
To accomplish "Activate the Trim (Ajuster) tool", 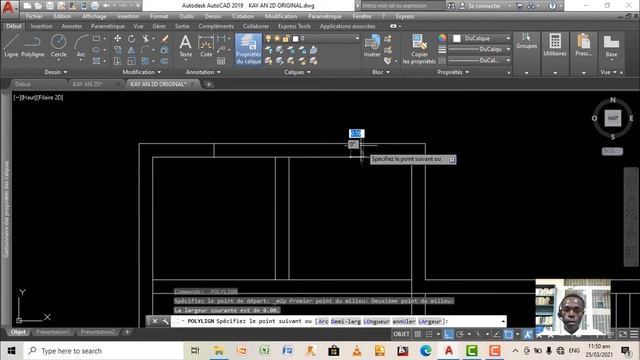I will [x=146, y=38].
